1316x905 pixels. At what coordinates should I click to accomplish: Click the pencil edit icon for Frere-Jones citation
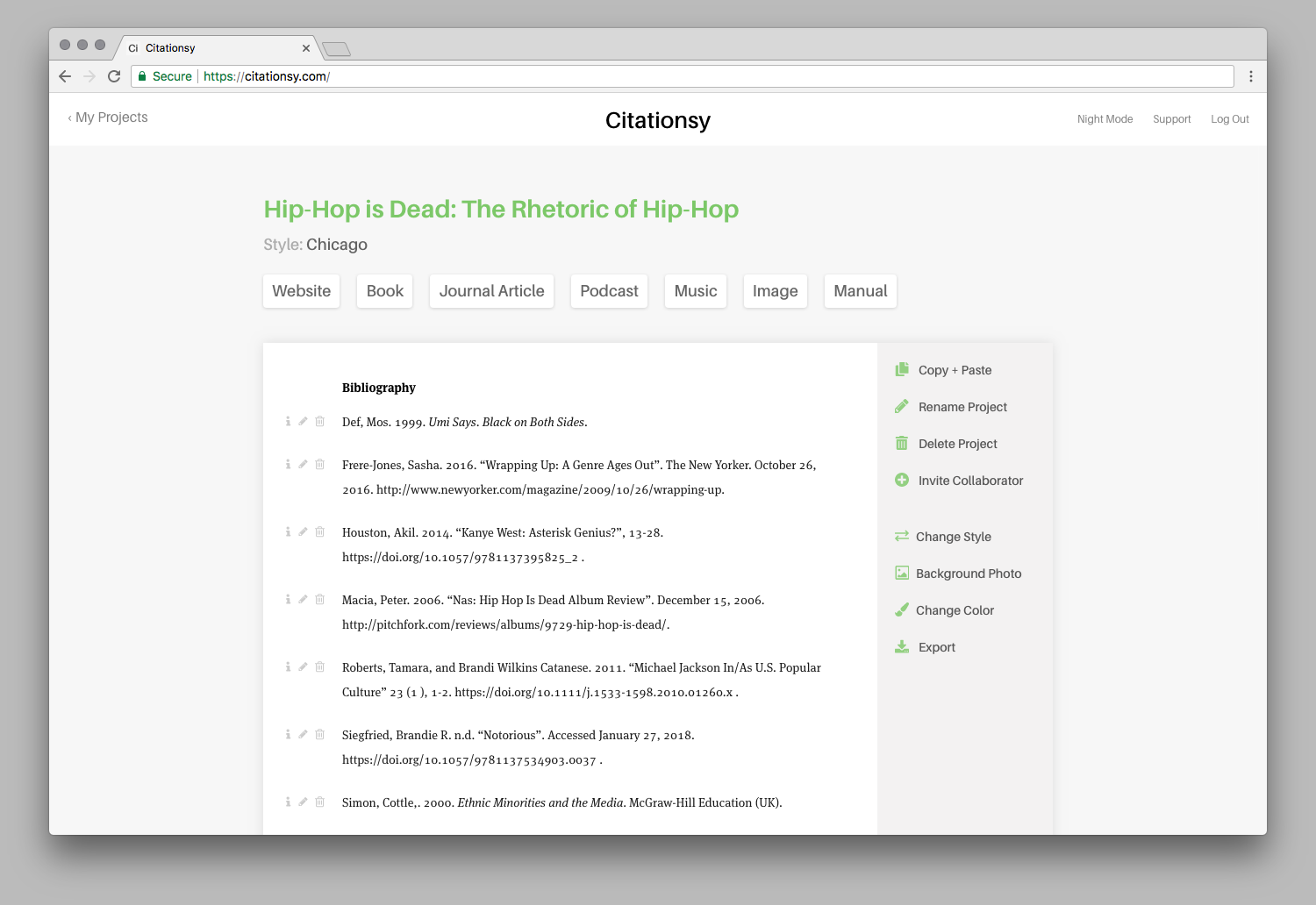pyautogui.click(x=303, y=465)
